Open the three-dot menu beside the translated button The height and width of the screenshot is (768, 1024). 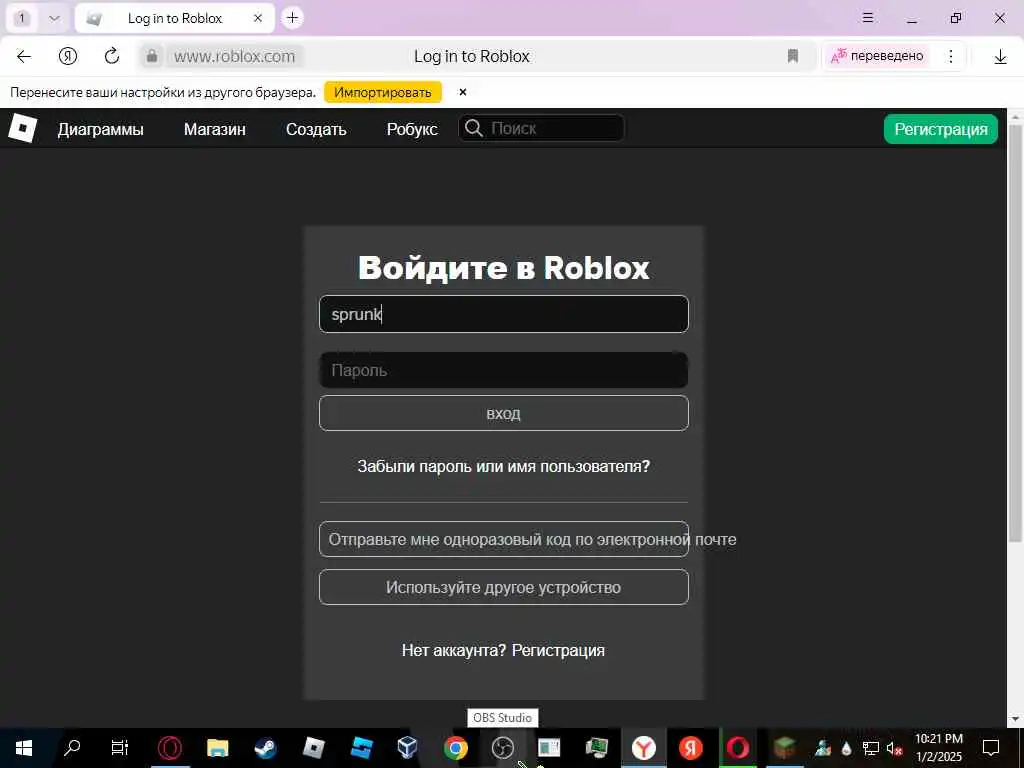point(951,56)
